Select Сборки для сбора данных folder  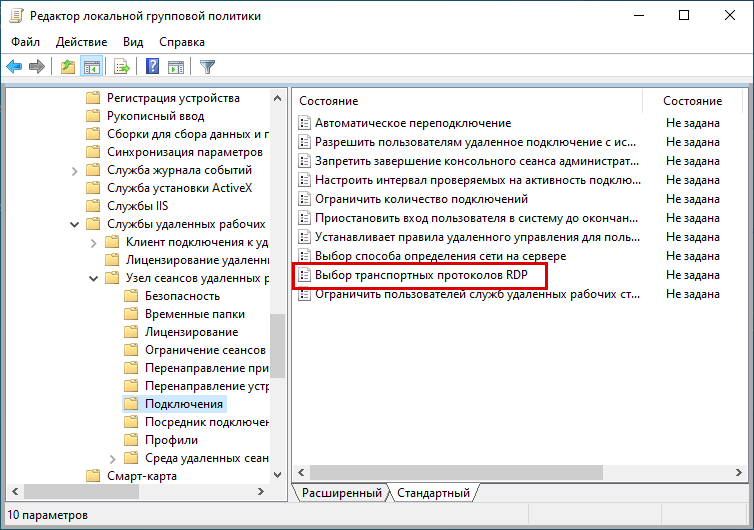188,134
